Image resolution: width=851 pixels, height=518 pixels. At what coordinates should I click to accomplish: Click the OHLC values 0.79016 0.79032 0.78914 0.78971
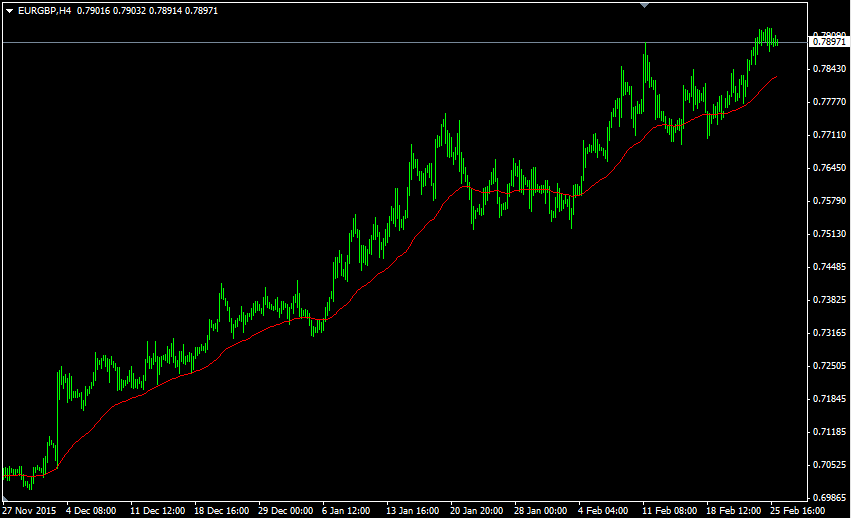[147, 11]
